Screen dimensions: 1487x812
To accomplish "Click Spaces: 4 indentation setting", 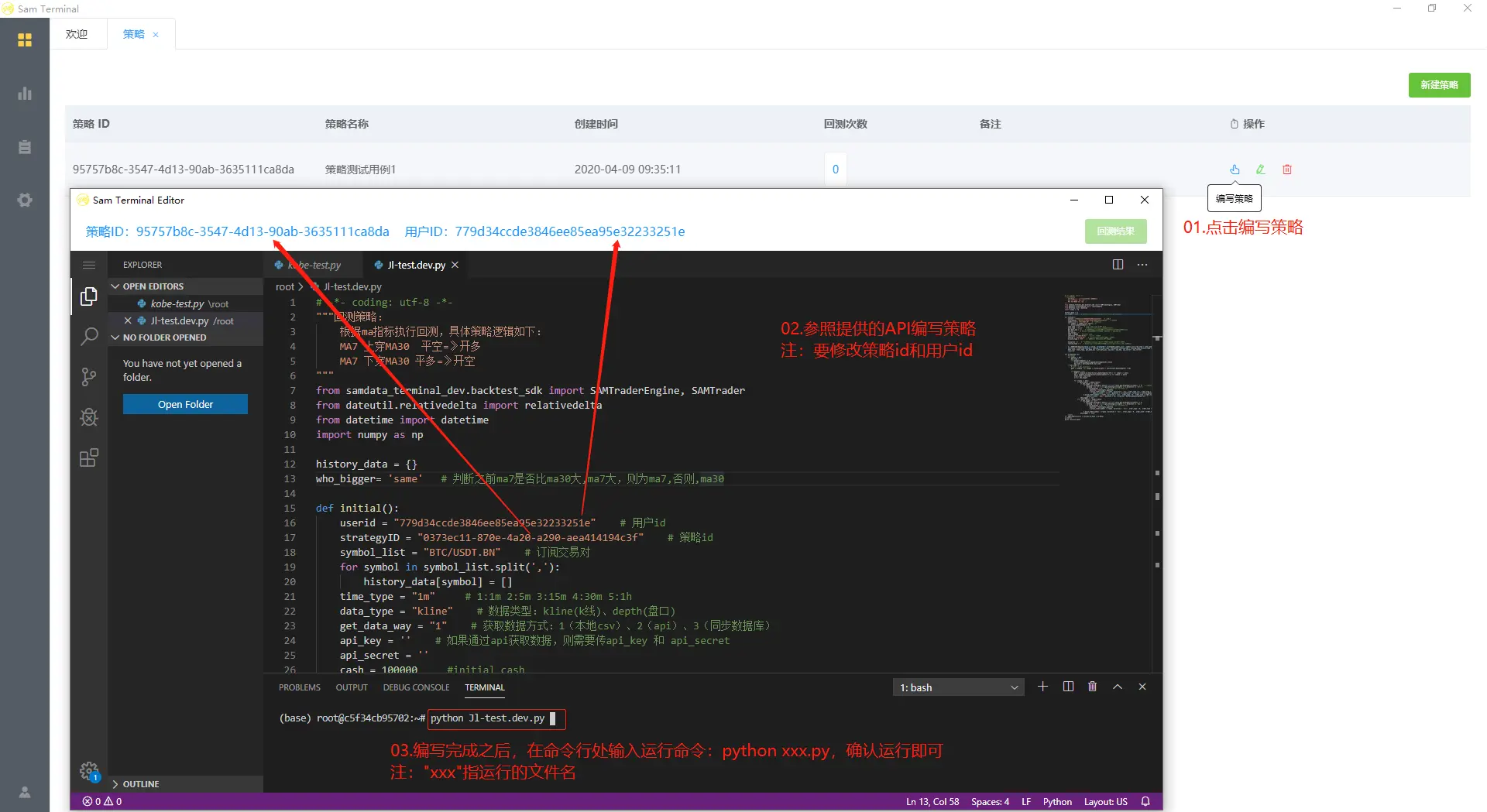I will 990,802.
